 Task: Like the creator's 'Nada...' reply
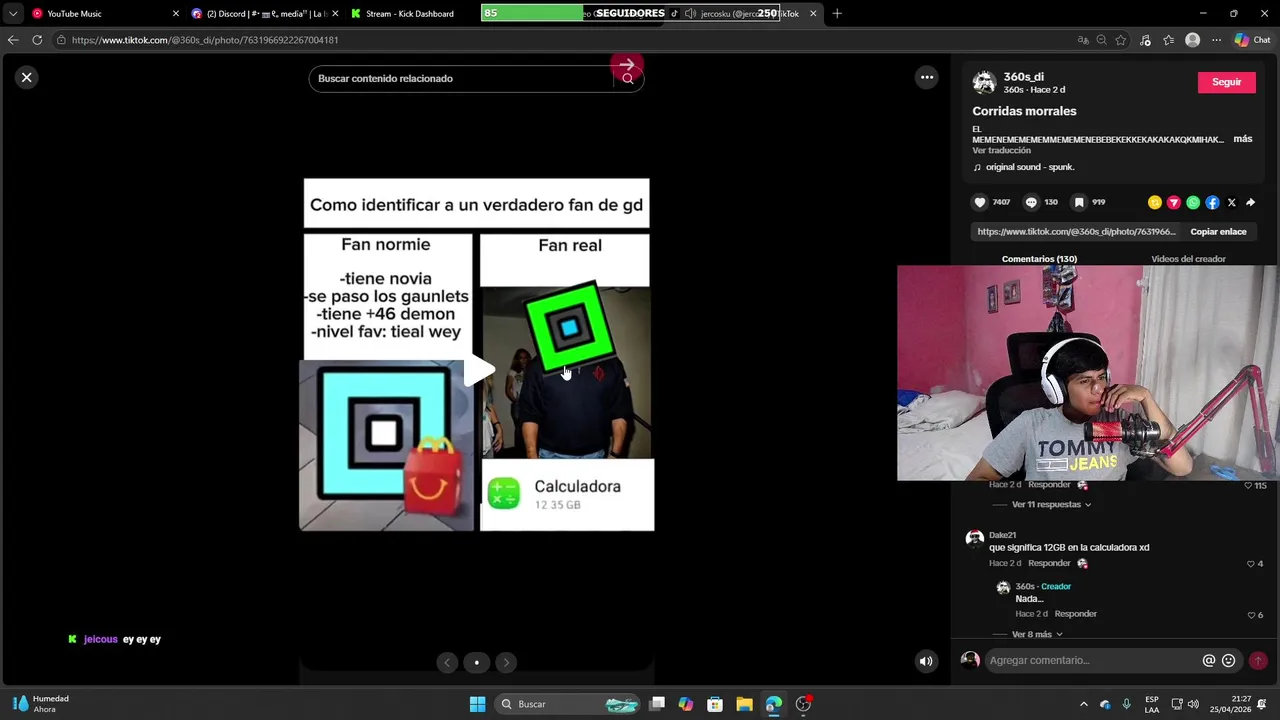click(x=1250, y=615)
